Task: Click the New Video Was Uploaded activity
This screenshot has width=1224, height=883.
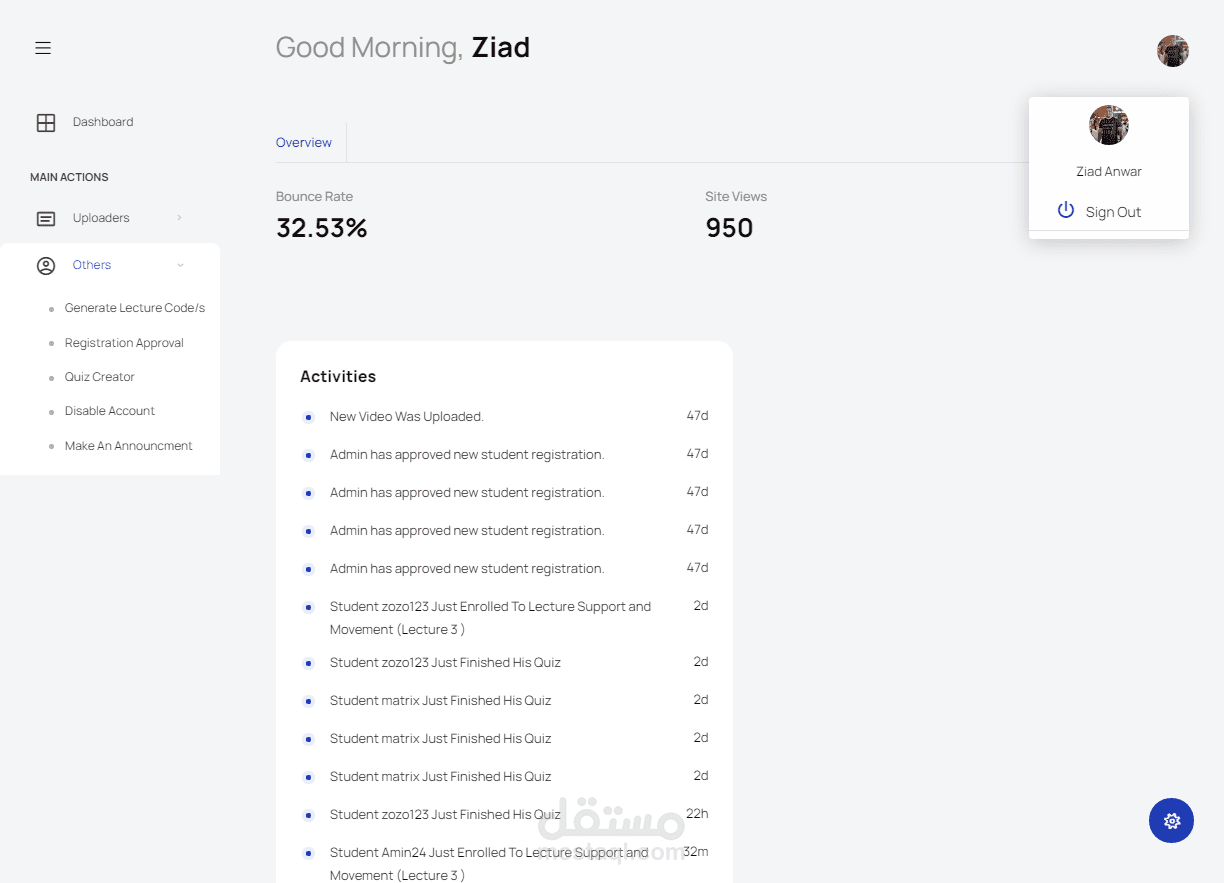Action: click(x=407, y=417)
